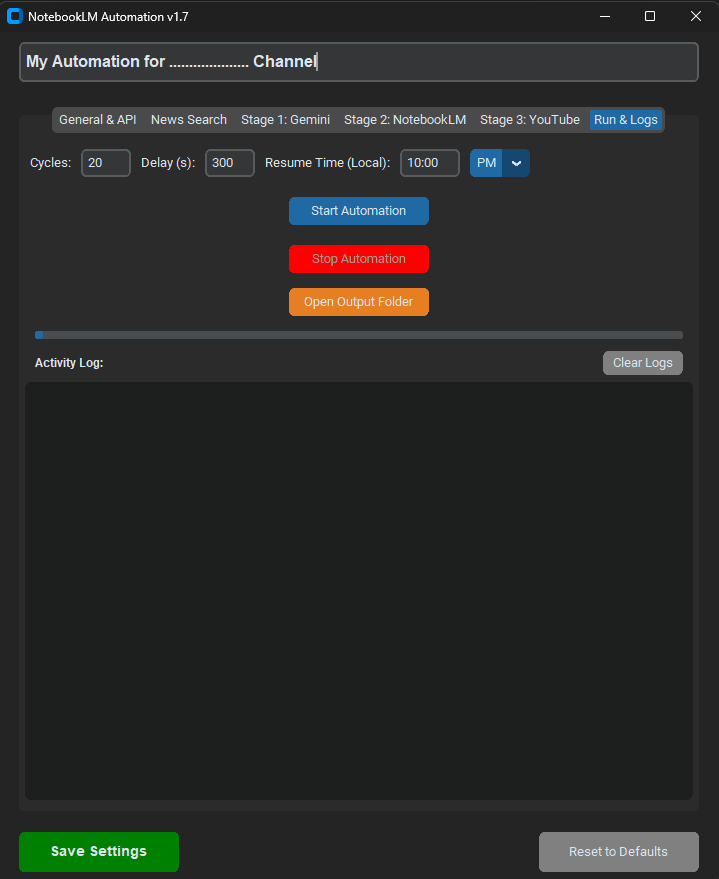The width and height of the screenshot is (719, 879).
Task: Click the Resume Time (Local): label
Action: (327, 163)
